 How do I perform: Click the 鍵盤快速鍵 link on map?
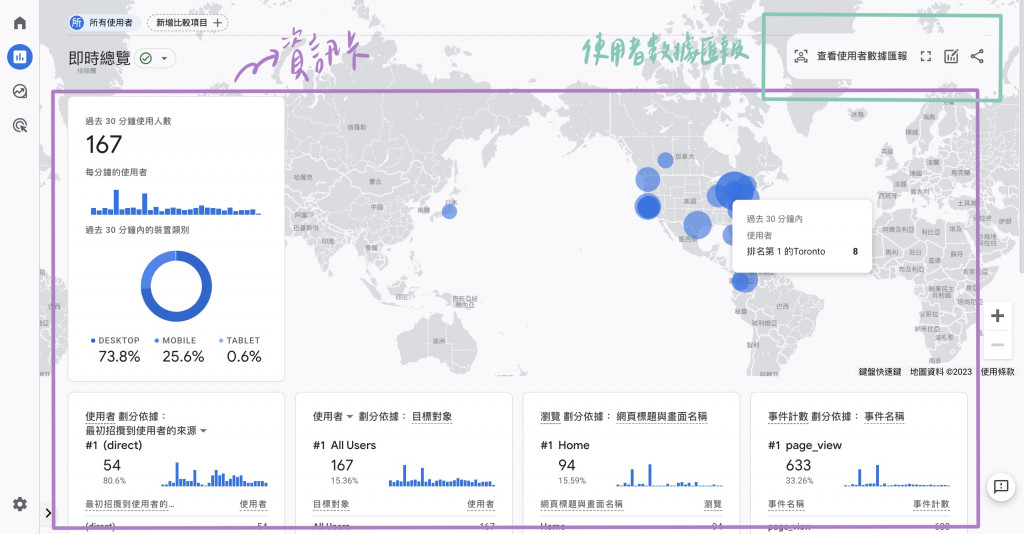[880, 371]
